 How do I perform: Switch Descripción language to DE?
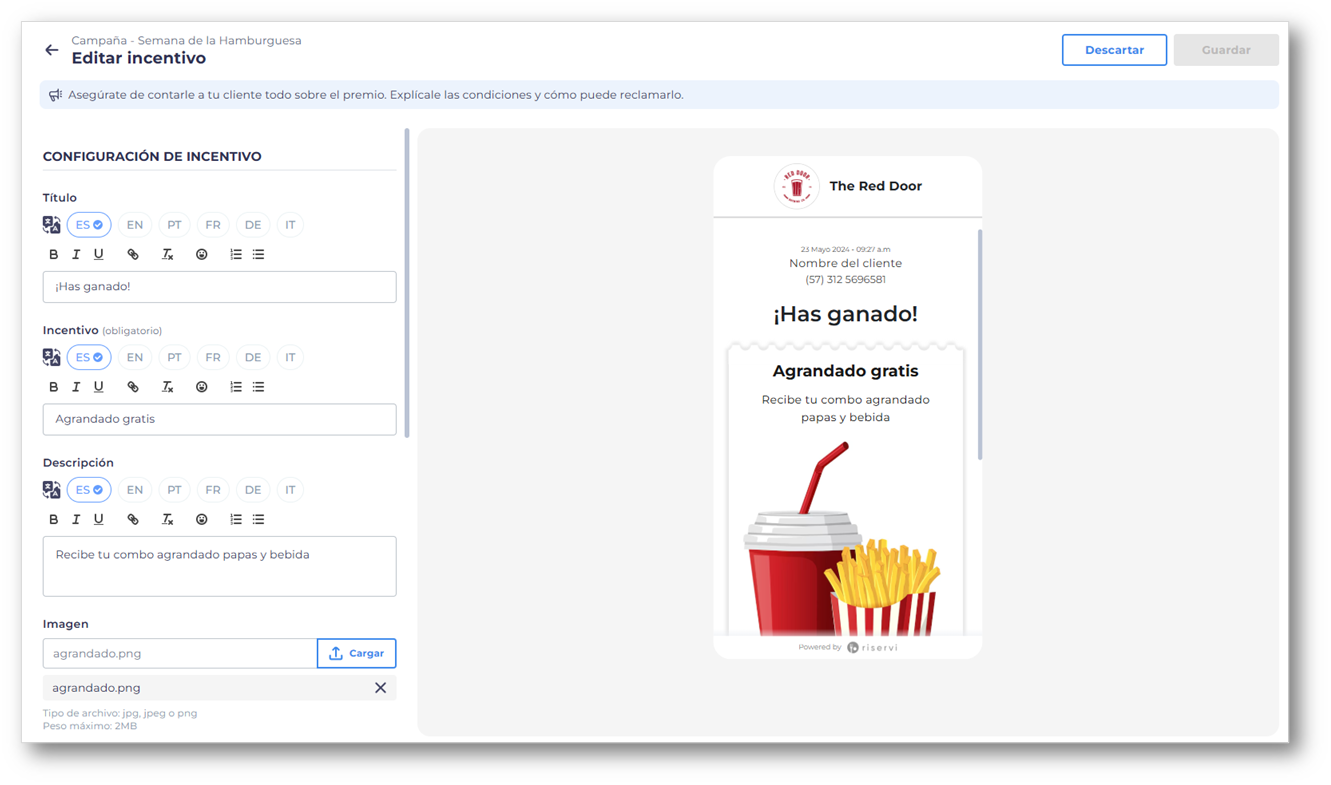click(x=253, y=490)
